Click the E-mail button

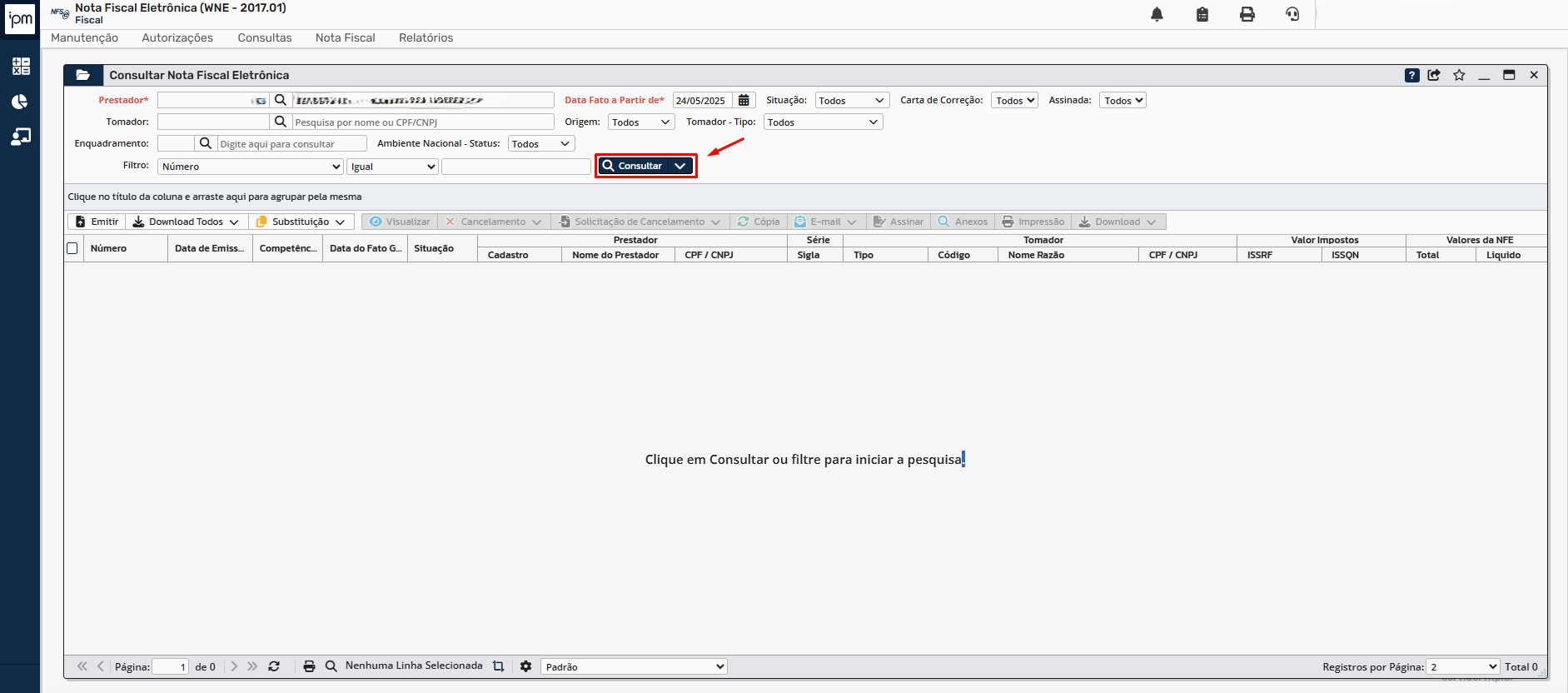pos(825,222)
